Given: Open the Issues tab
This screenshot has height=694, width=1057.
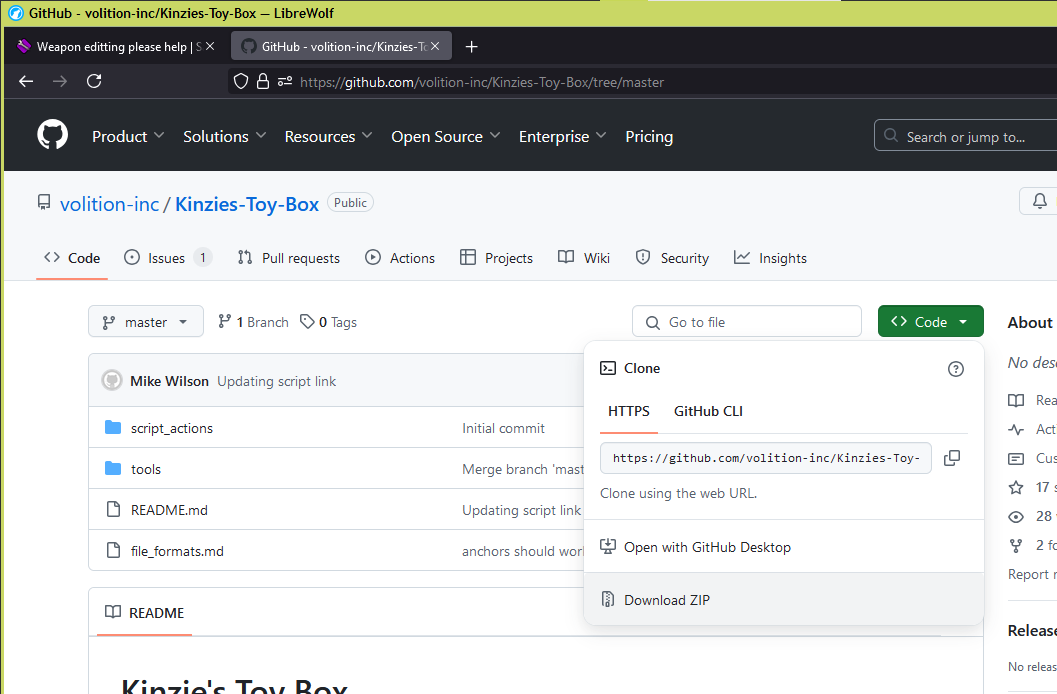Looking at the screenshot, I should click(x=167, y=258).
